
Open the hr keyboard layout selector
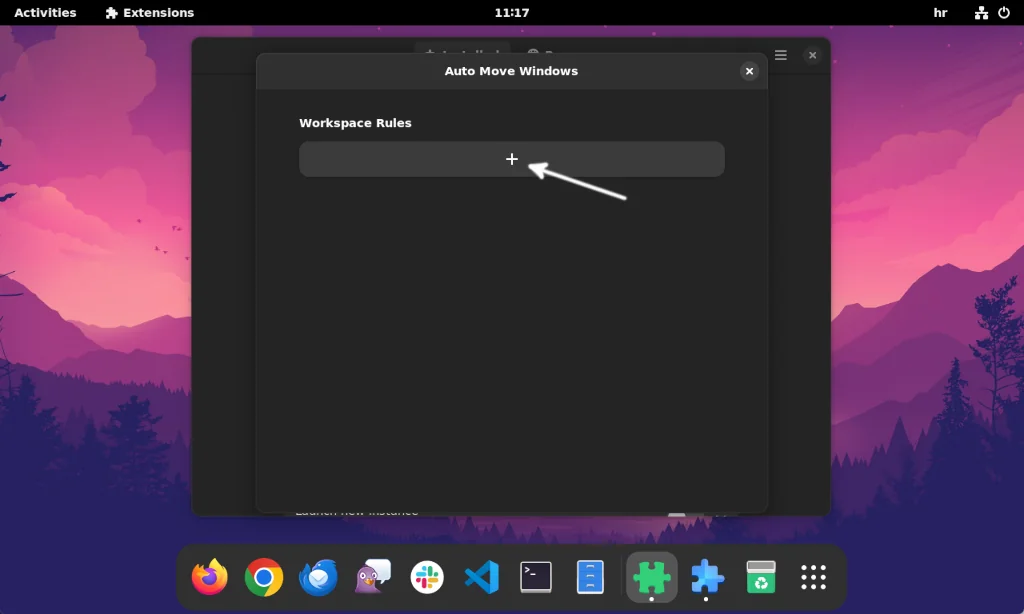point(940,13)
